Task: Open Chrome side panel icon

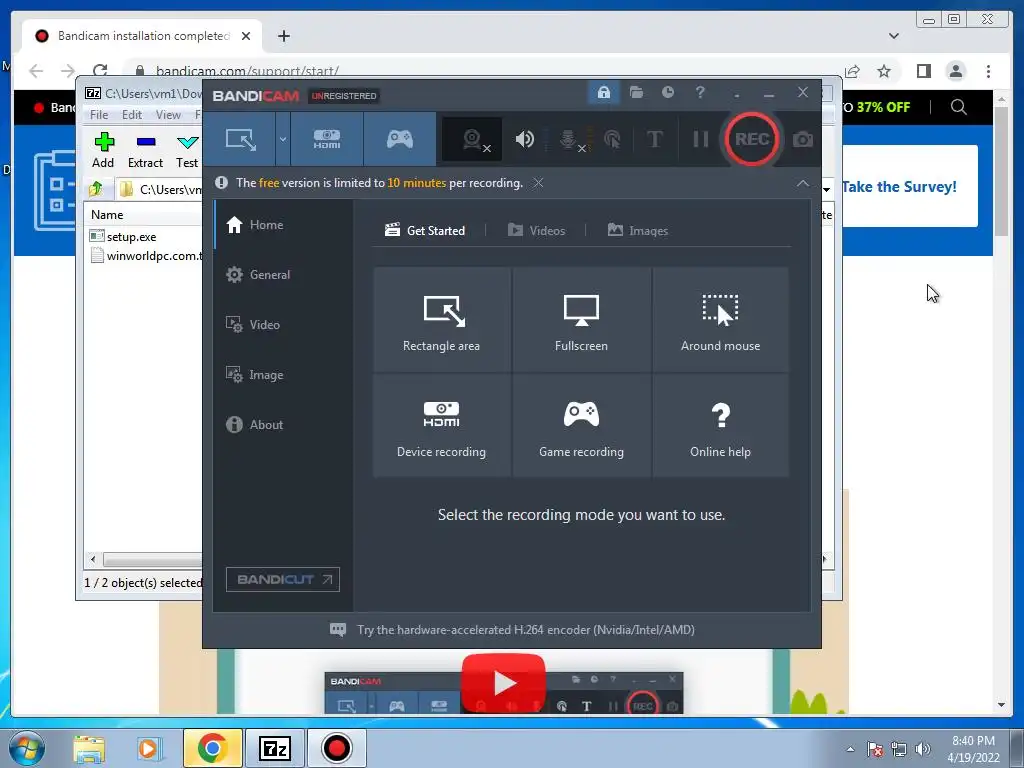Action: point(923,71)
